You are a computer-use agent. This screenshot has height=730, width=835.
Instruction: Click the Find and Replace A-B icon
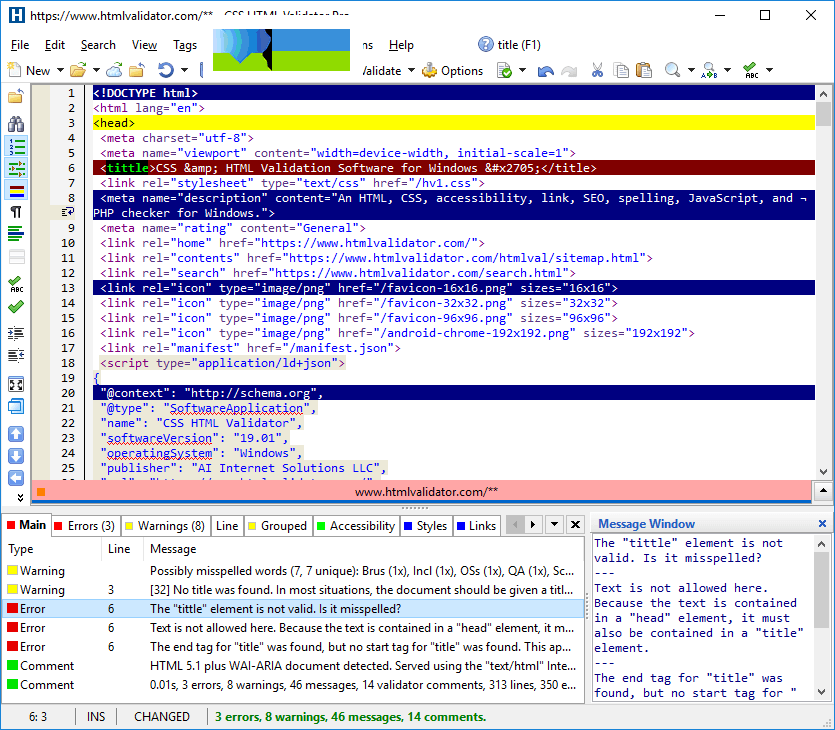click(709, 70)
